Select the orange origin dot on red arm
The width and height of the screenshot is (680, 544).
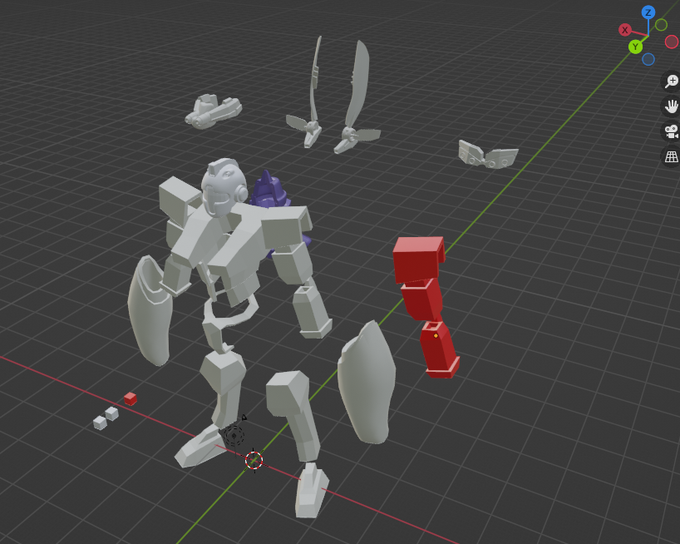tap(436, 336)
